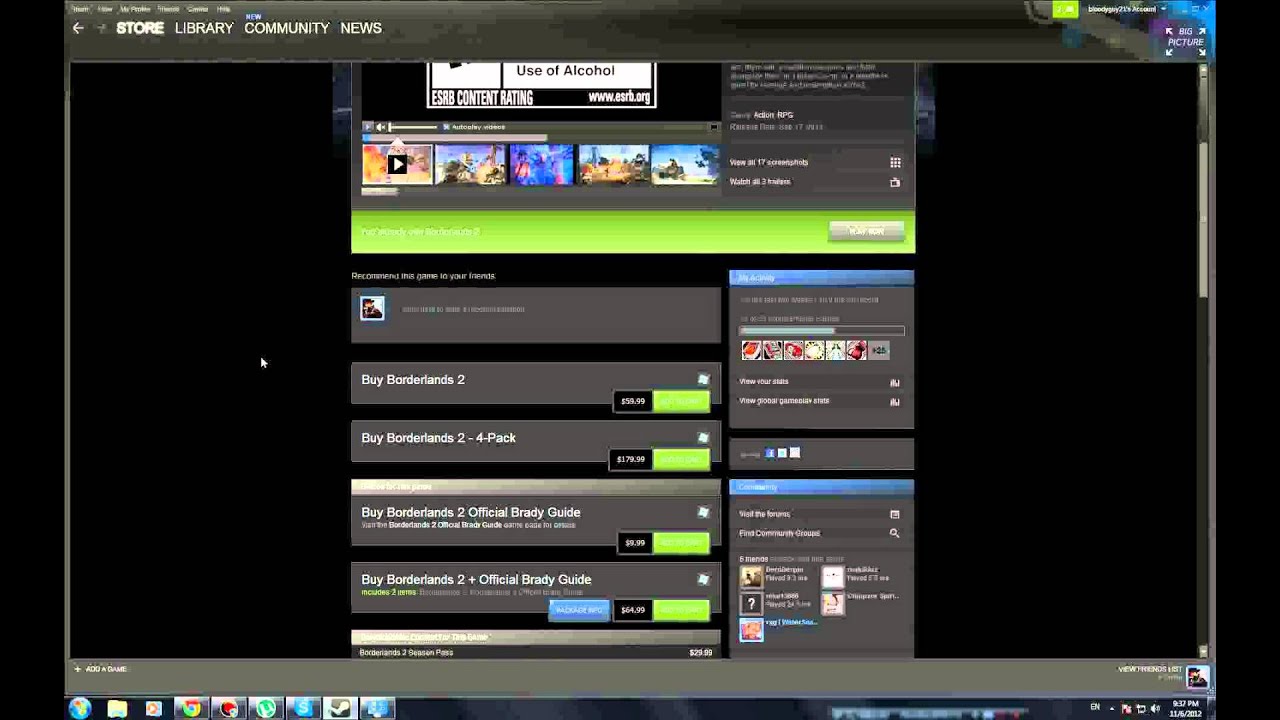Click the forums icon in Community panel

(895, 514)
